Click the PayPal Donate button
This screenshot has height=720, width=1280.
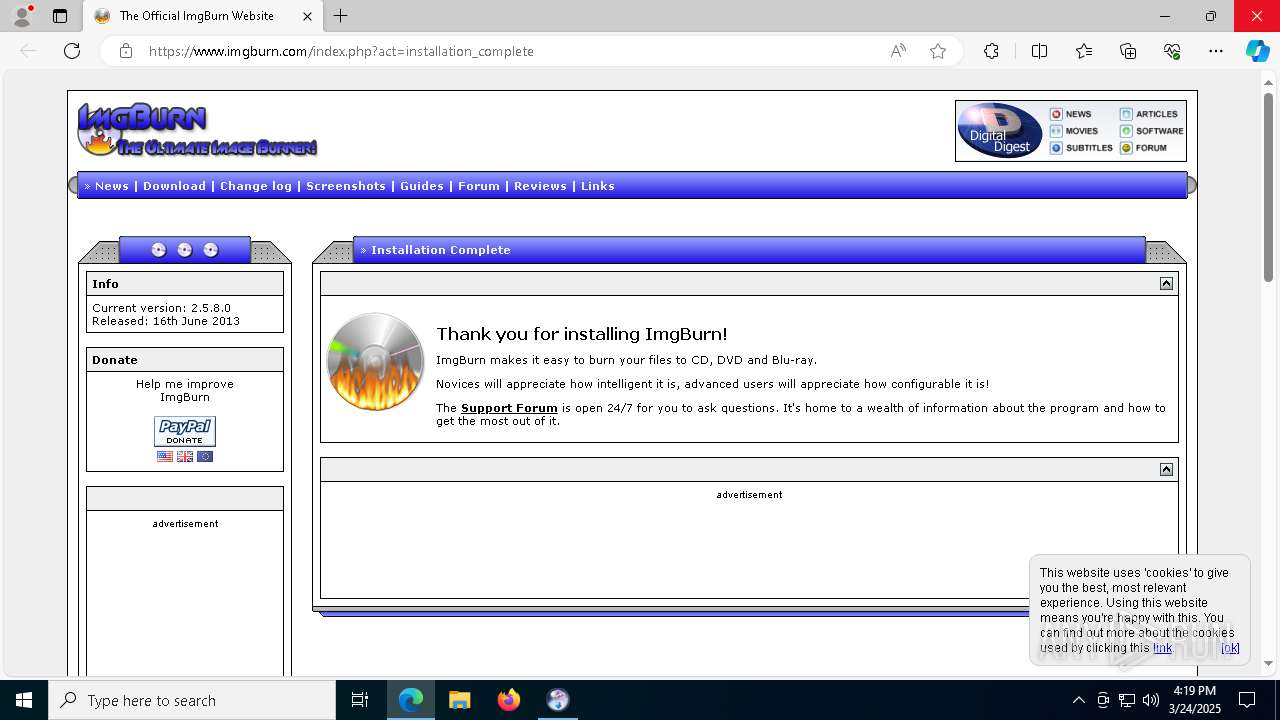coord(185,431)
